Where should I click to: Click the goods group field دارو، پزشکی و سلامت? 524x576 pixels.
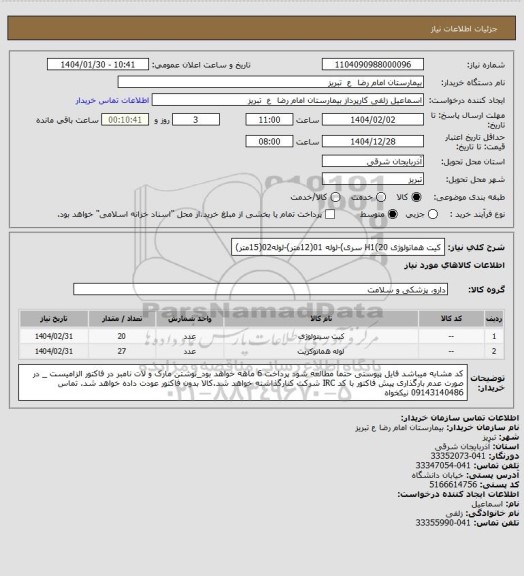coord(260,289)
